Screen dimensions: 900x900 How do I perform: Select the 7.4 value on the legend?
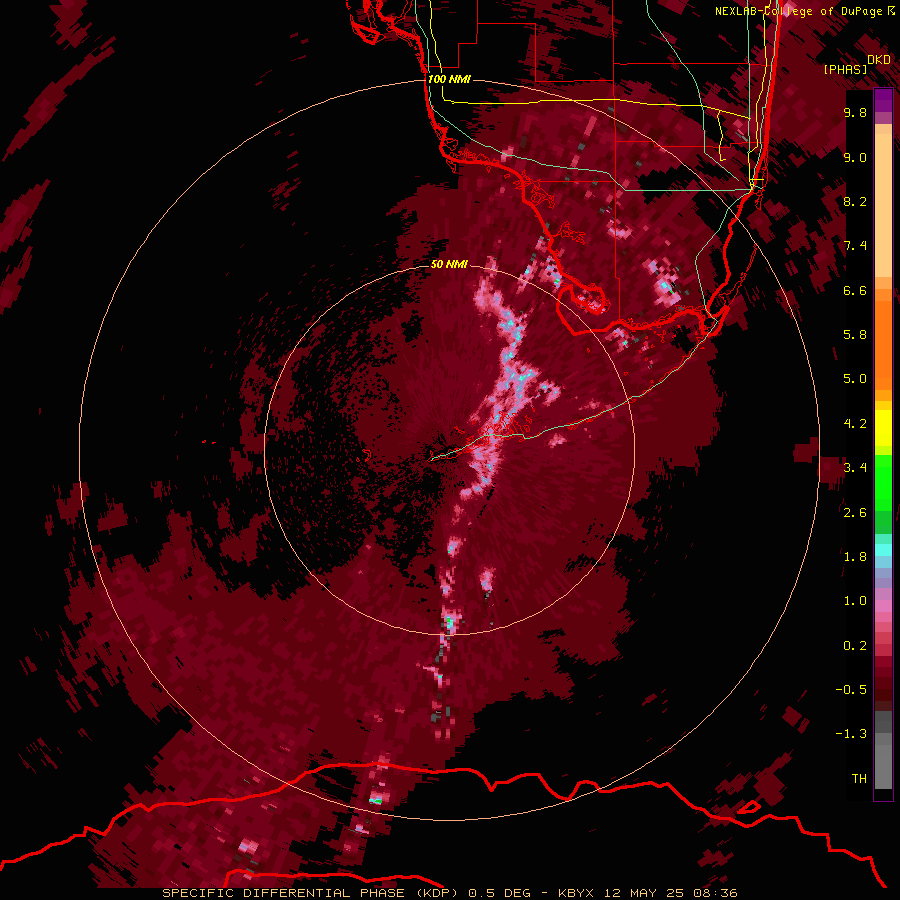point(855,246)
